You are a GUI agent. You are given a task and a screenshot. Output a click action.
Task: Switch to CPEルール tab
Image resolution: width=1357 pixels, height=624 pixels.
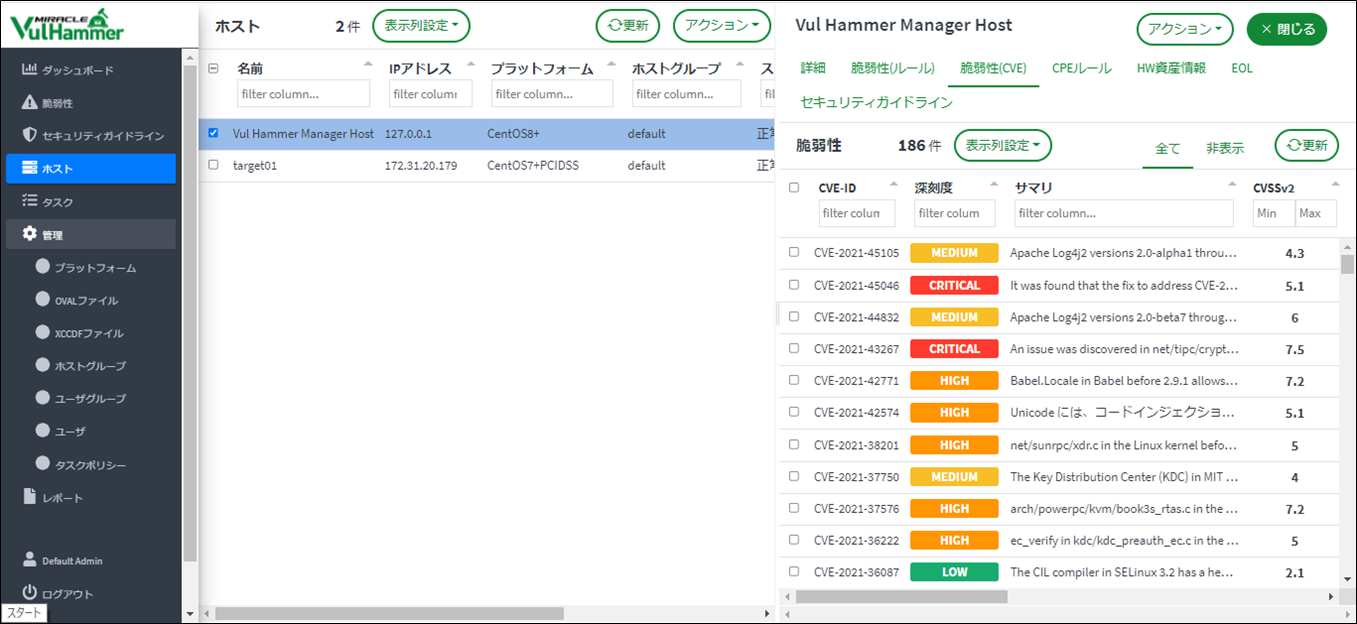1081,69
